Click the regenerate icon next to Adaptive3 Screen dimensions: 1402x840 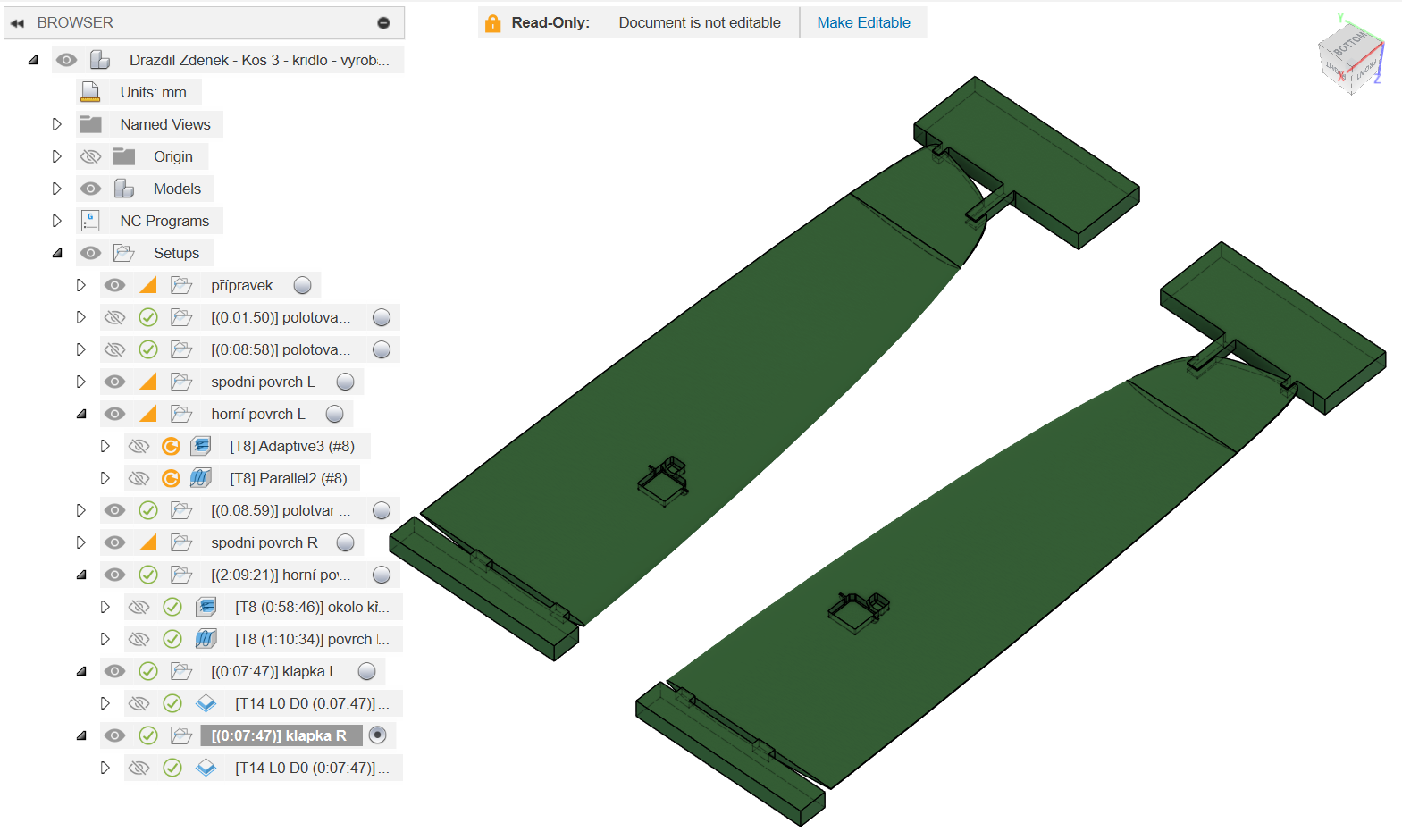pyautogui.click(x=172, y=446)
